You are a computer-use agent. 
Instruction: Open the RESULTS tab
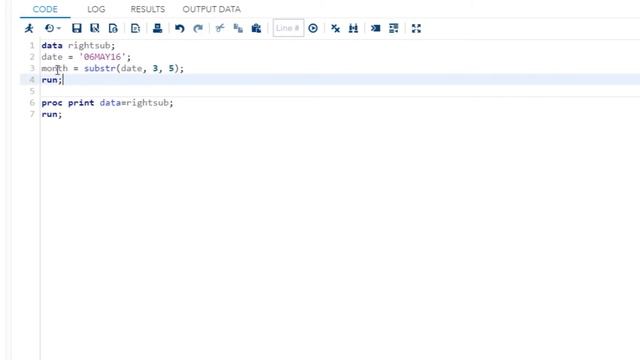[148, 9]
